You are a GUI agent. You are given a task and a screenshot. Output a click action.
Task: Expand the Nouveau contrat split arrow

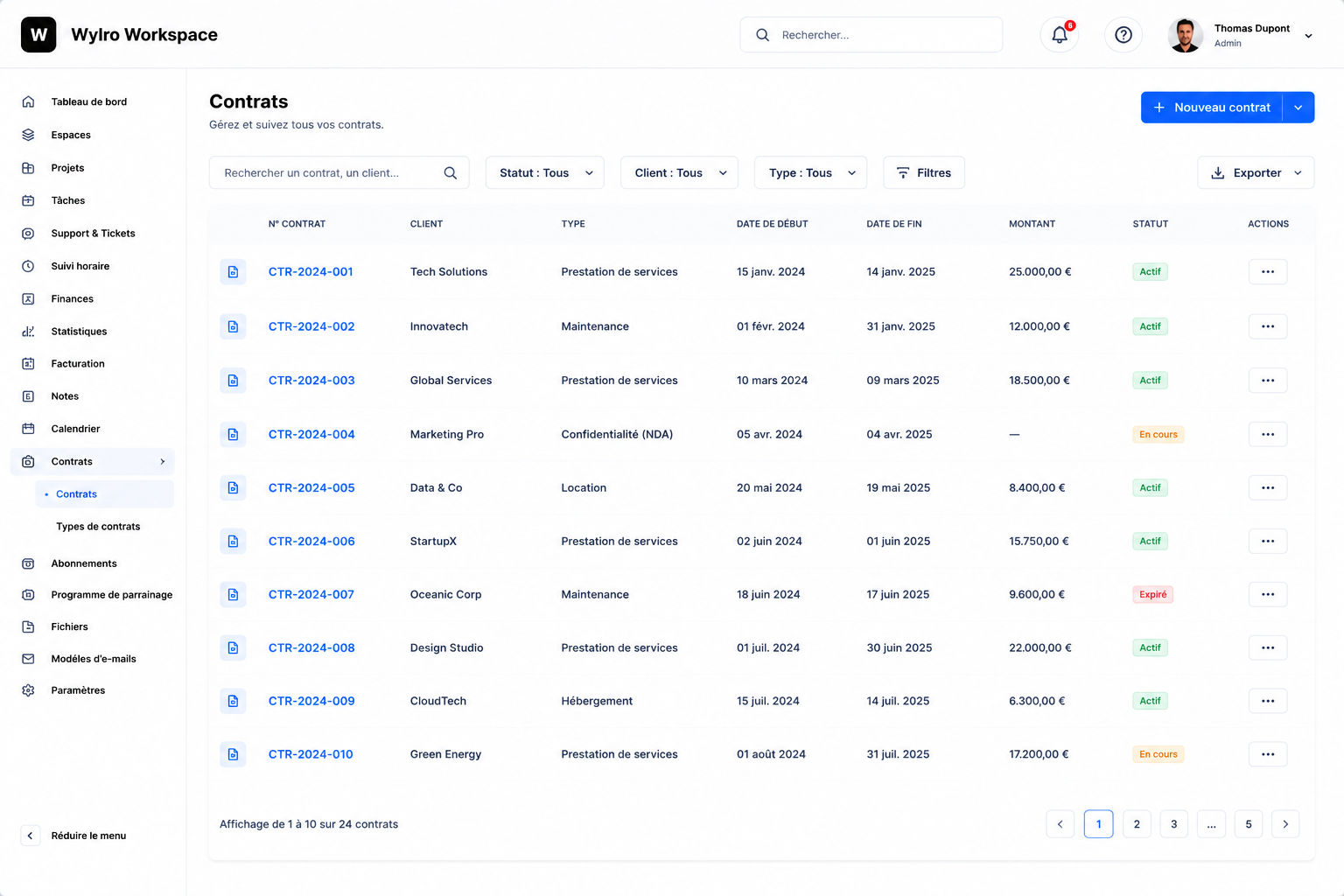coord(1298,108)
